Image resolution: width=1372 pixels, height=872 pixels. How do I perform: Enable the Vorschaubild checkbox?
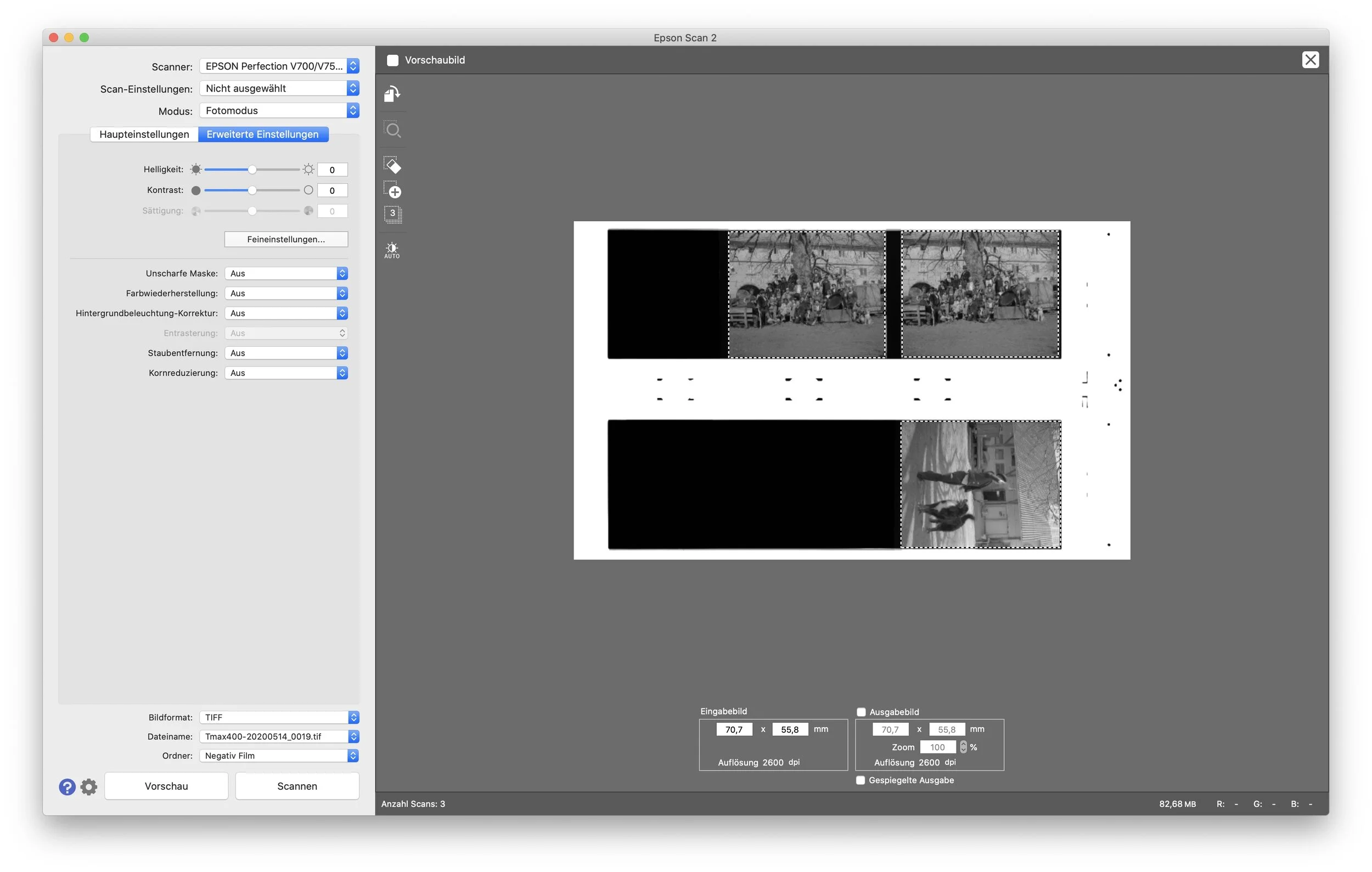pyautogui.click(x=392, y=60)
